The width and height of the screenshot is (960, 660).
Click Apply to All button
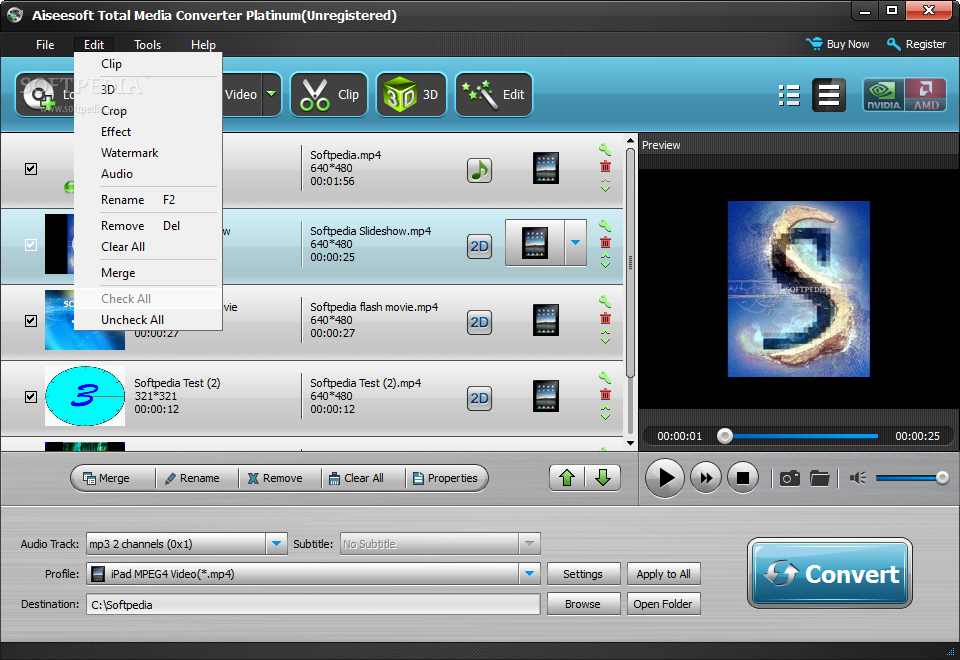pos(663,574)
